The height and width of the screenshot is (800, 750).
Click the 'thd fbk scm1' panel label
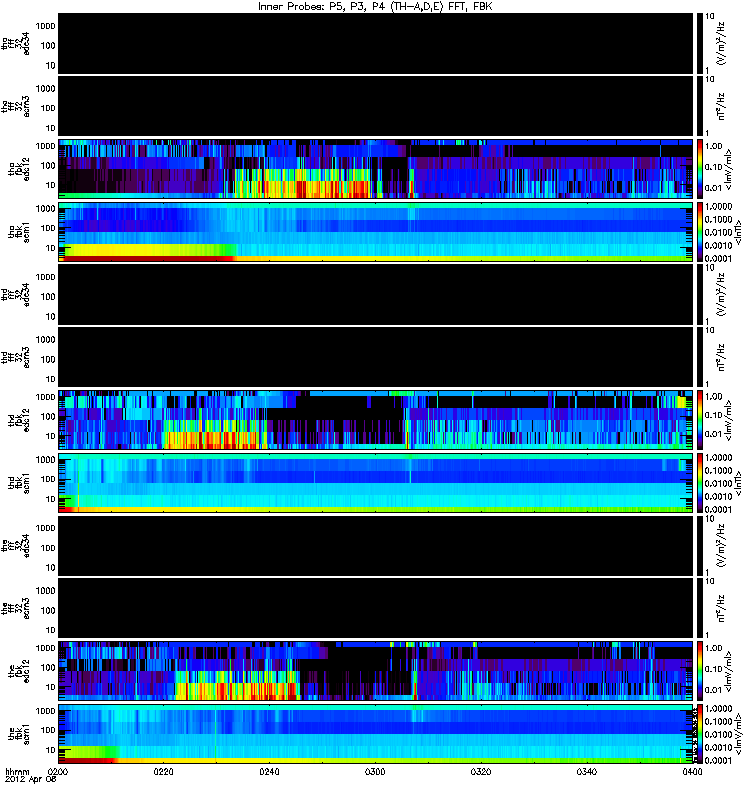[x=19, y=483]
